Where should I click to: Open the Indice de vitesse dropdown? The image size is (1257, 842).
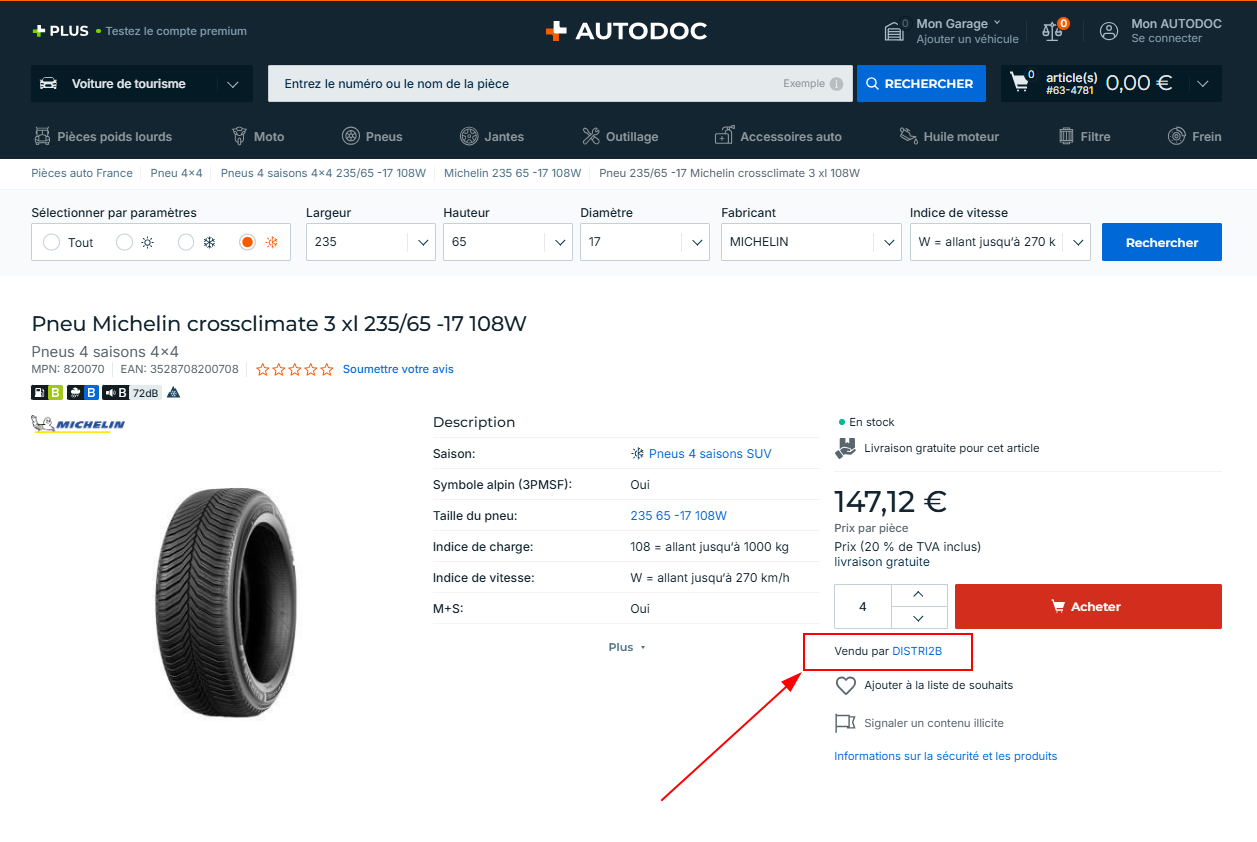tap(1000, 242)
